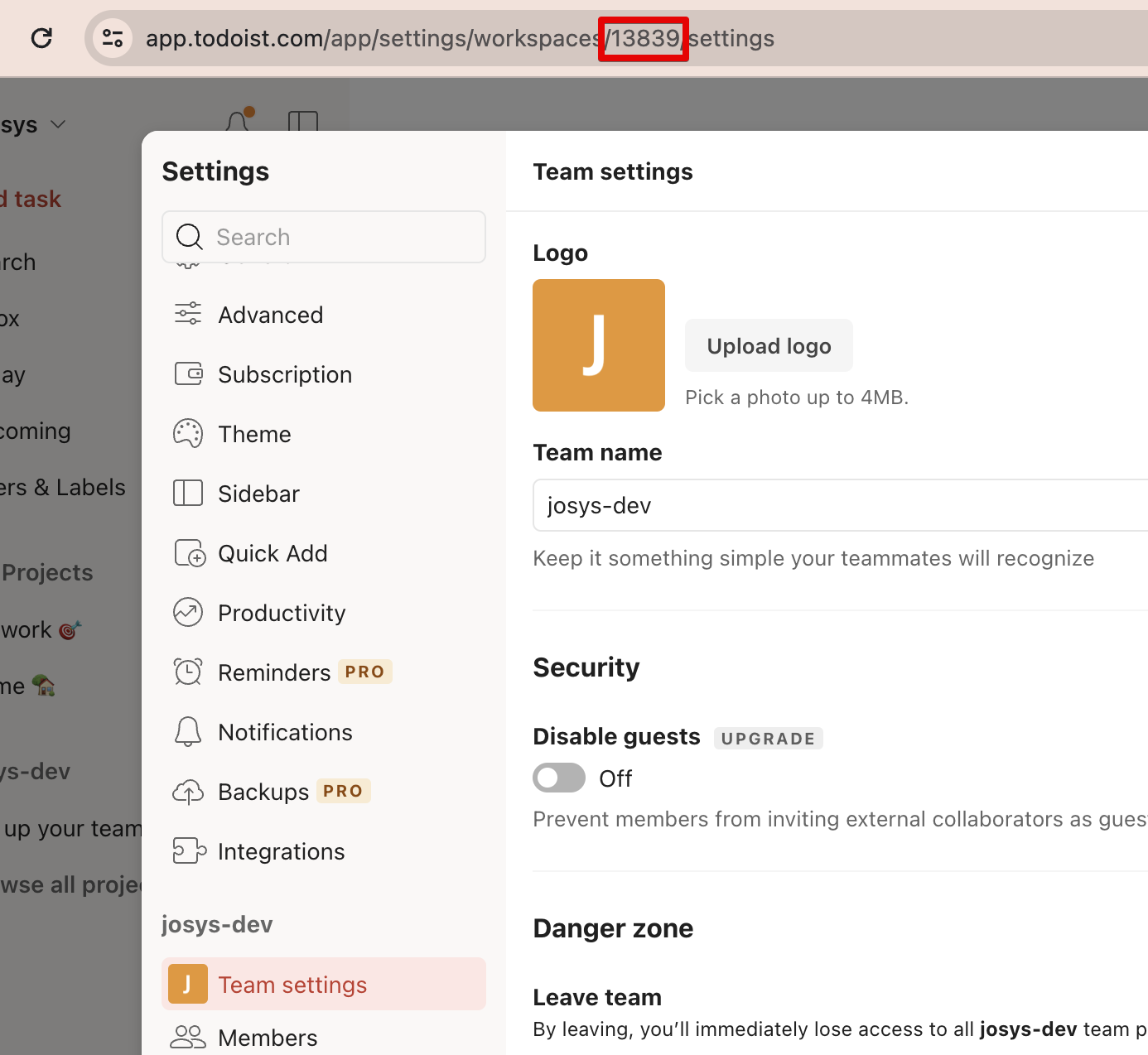Click the UPGRADE badge beside Disable guests
Image resolution: width=1148 pixels, height=1055 pixels.
pyautogui.click(x=768, y=739)
